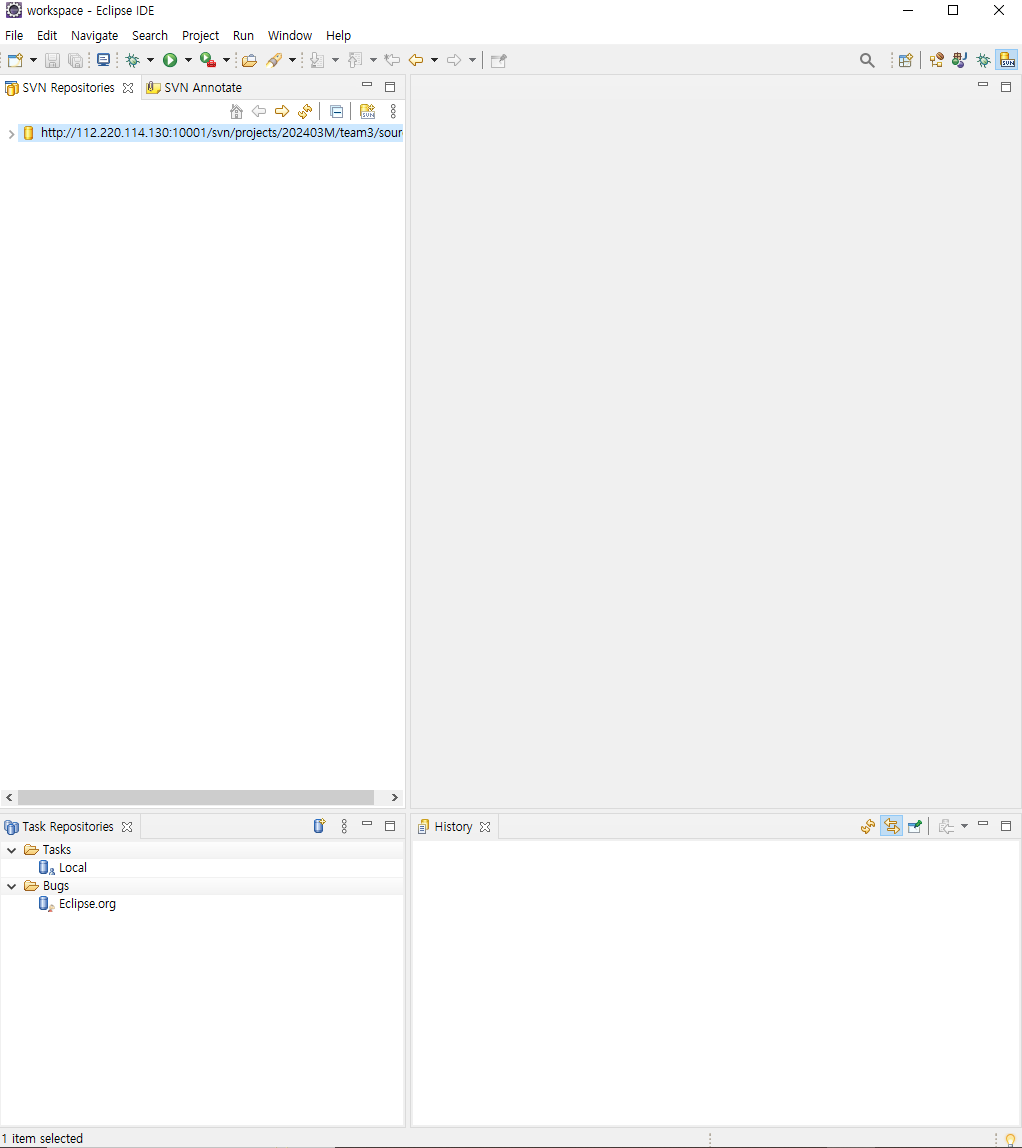
Task: Click the Forward arrow in main toolbar
Action: click(454, 60)
